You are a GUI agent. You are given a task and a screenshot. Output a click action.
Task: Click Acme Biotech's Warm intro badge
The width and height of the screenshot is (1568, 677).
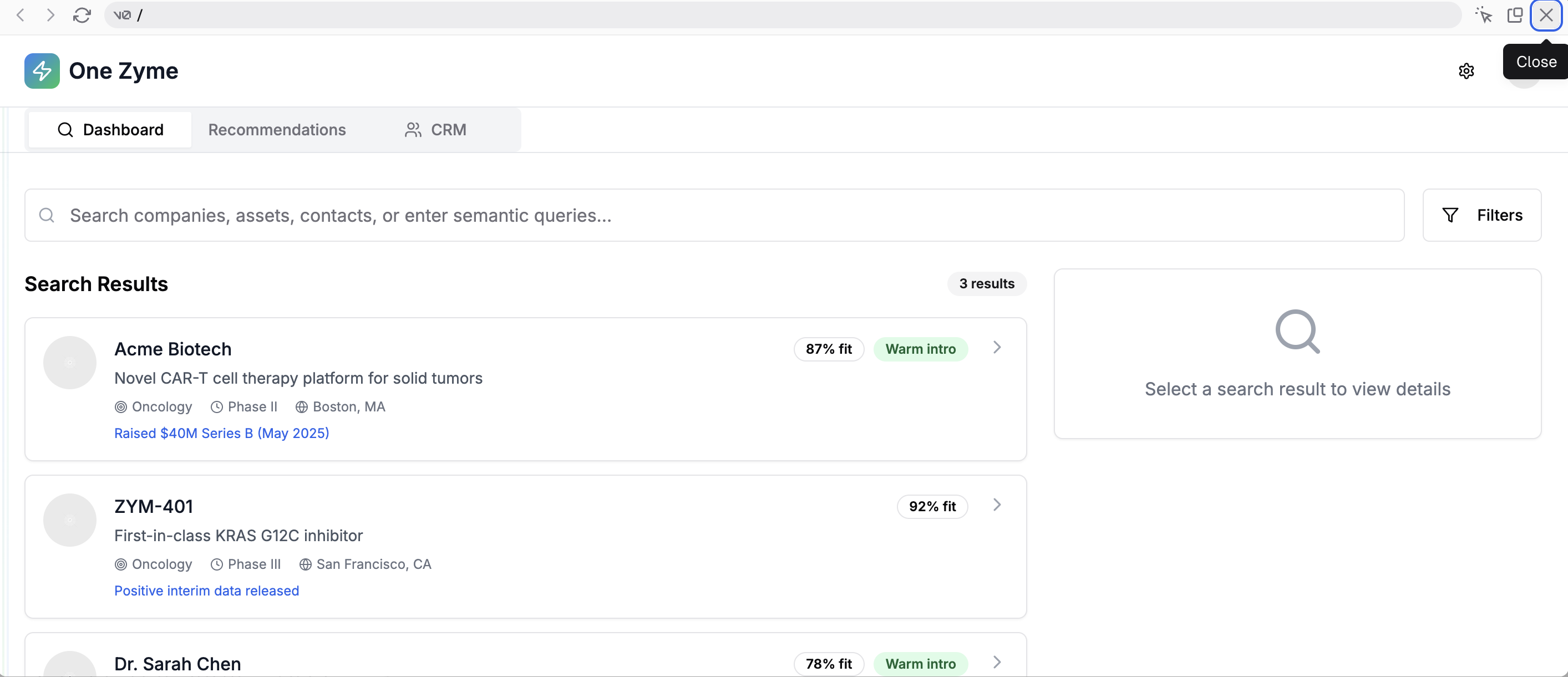point(920,349)
